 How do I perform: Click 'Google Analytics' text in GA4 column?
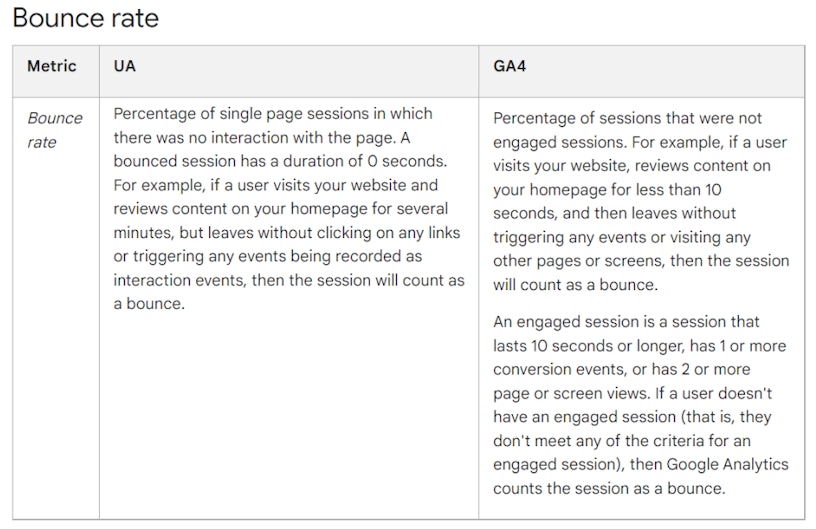pos(727,464)
